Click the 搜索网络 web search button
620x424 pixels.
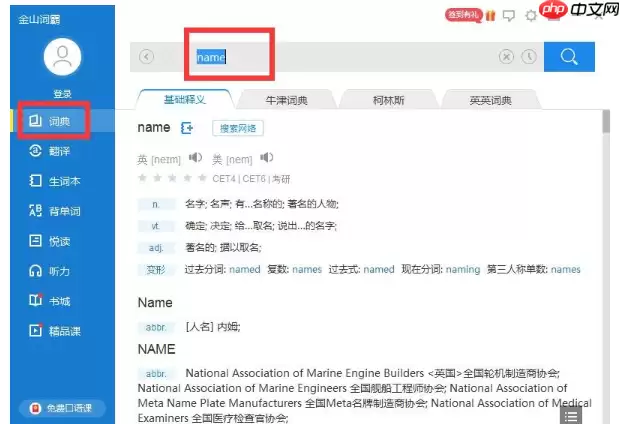pyautogui.click(x=238, y=128)
